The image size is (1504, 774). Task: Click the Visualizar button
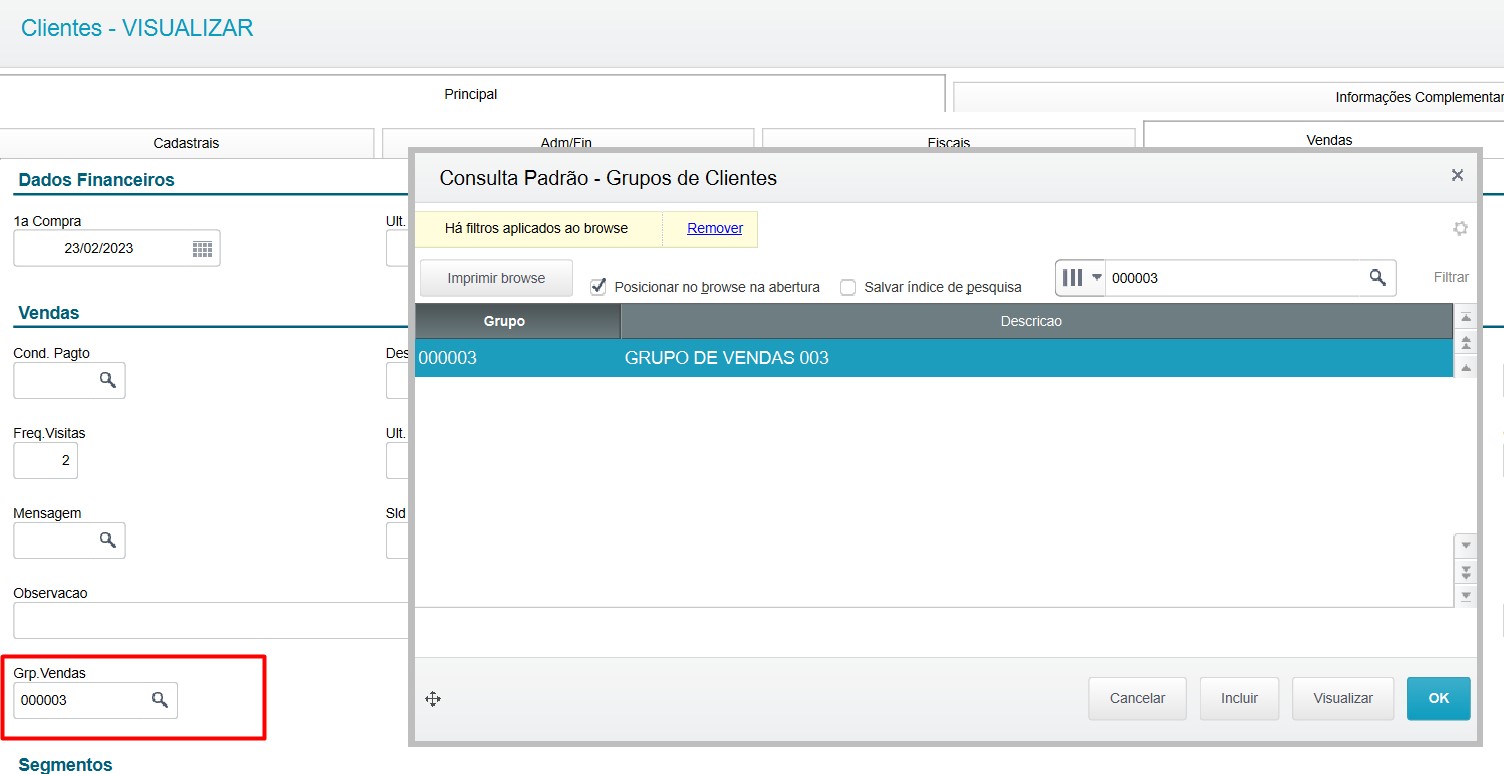click(x=1343, y=698)
